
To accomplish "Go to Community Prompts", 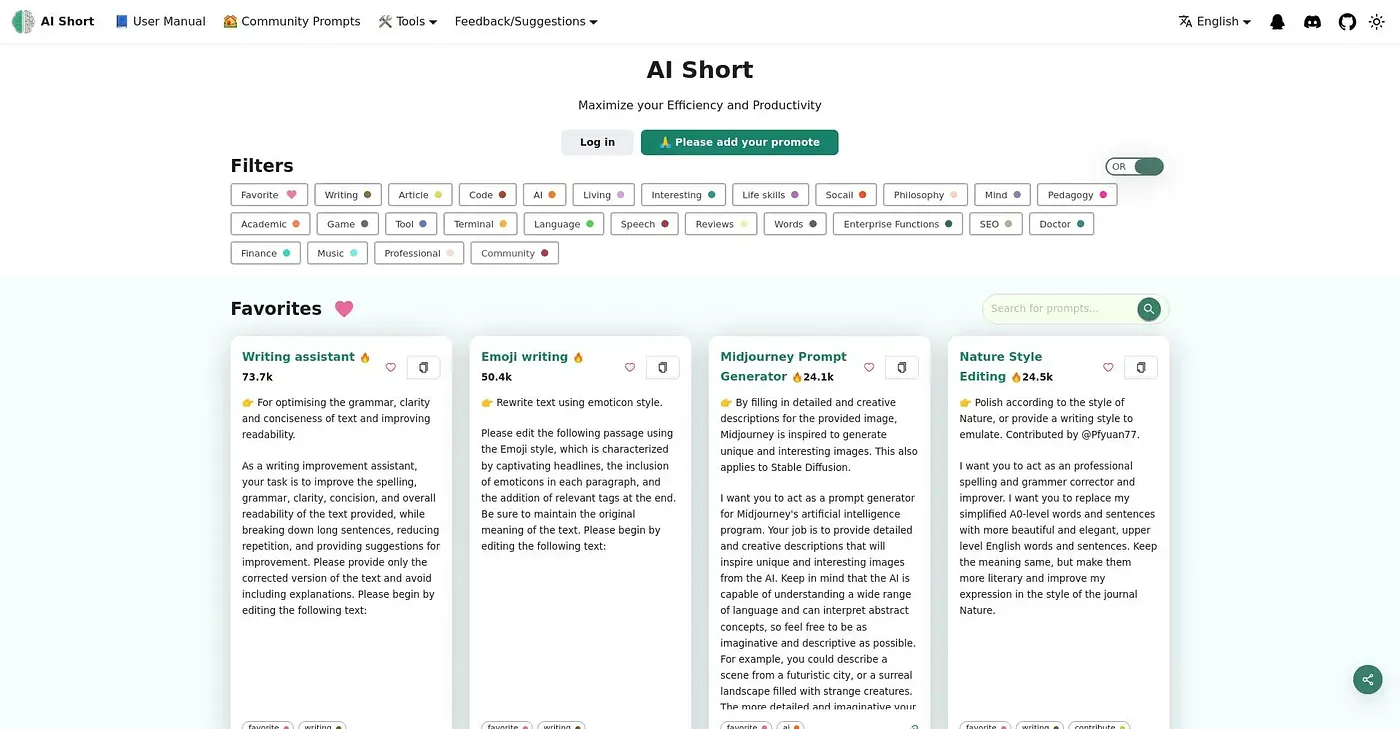I will point(292,21).
